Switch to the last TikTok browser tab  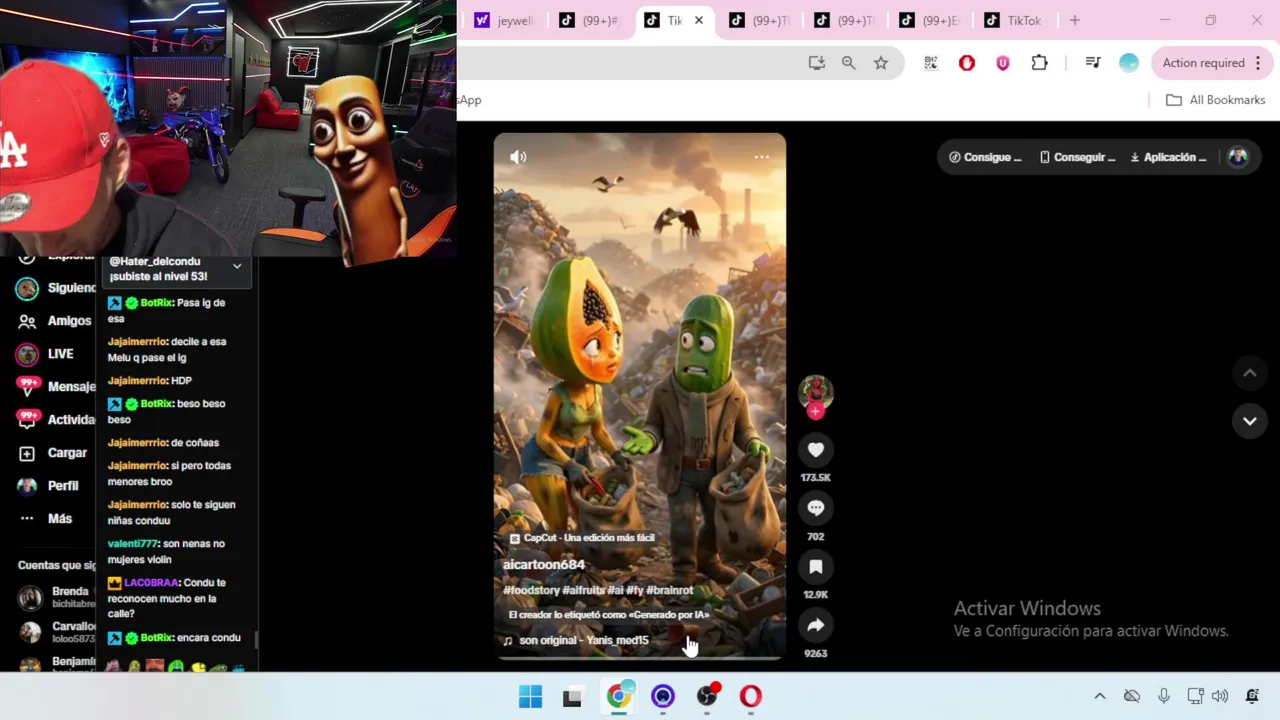(x=1014, y=20)
